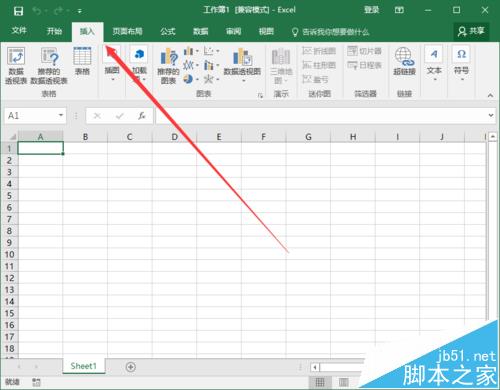The image size is (500, 390).
Task: Click 推荐的图表 recommended charts
Action: (x=168, y=66)
